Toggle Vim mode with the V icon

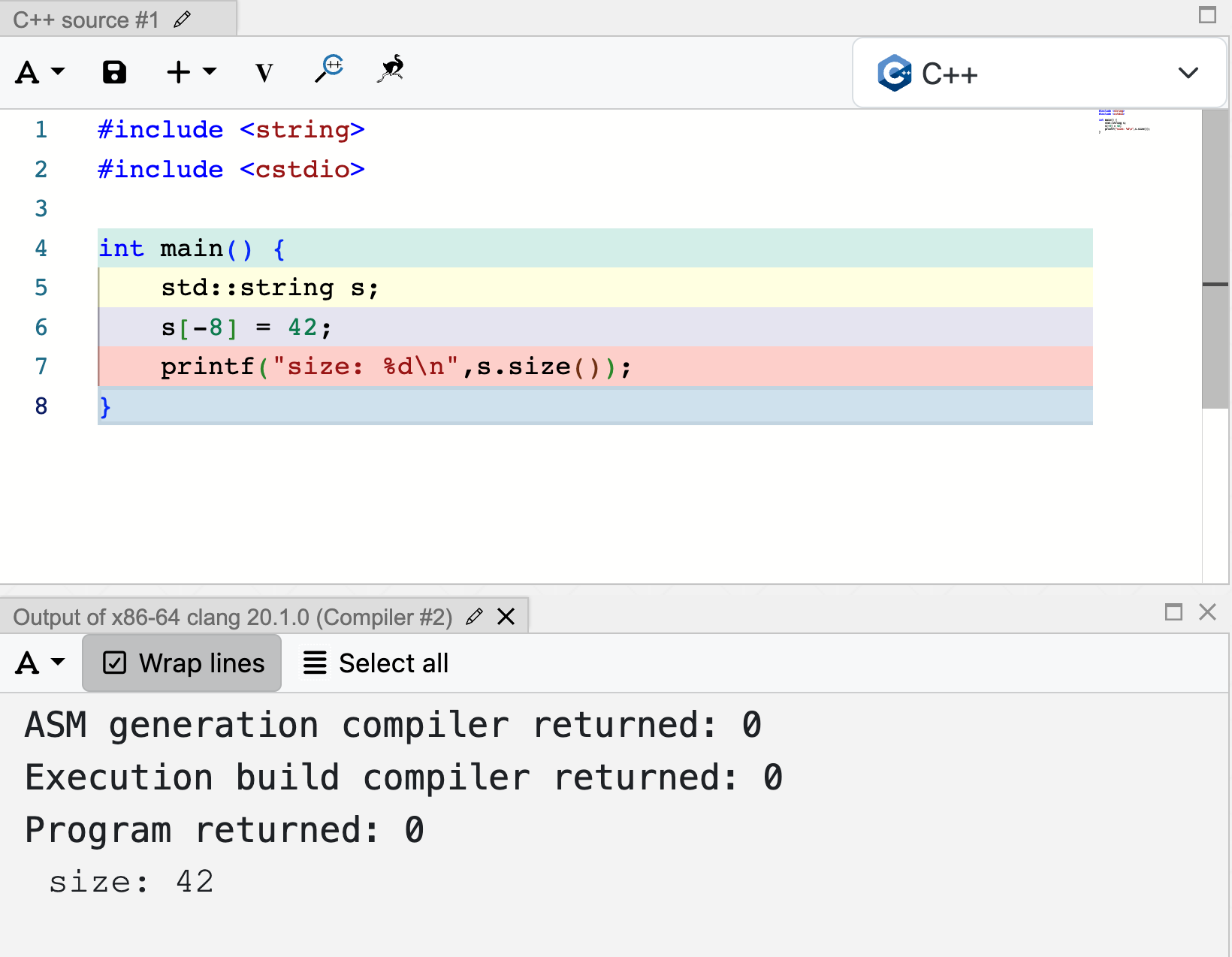point(264,73)
